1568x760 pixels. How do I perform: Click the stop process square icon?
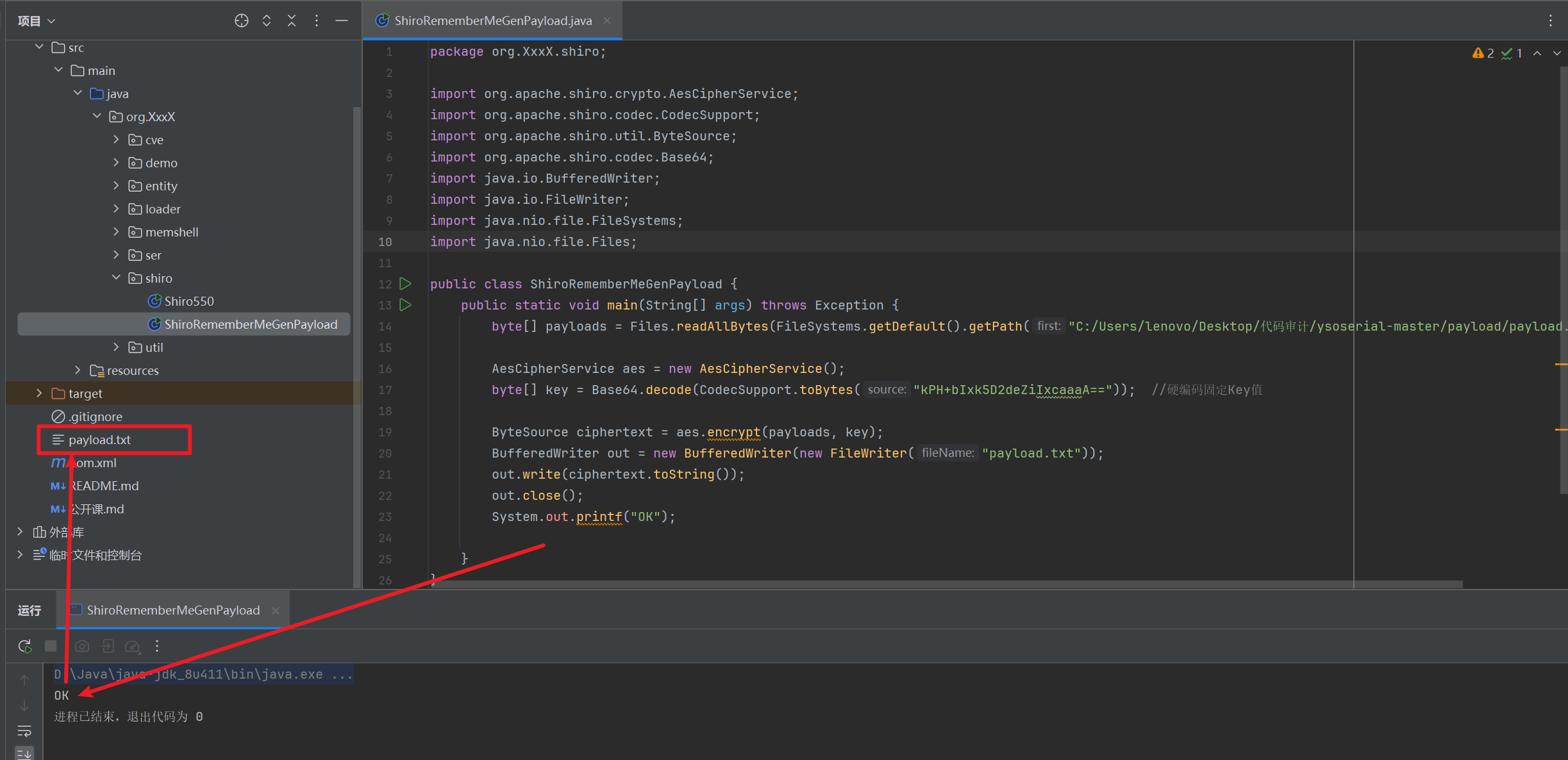51,646
